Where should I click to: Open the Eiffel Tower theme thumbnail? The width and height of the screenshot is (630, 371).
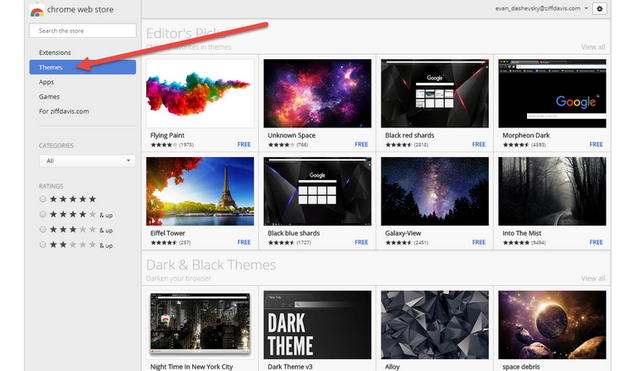pyautogui.click(x=200, y=191)
